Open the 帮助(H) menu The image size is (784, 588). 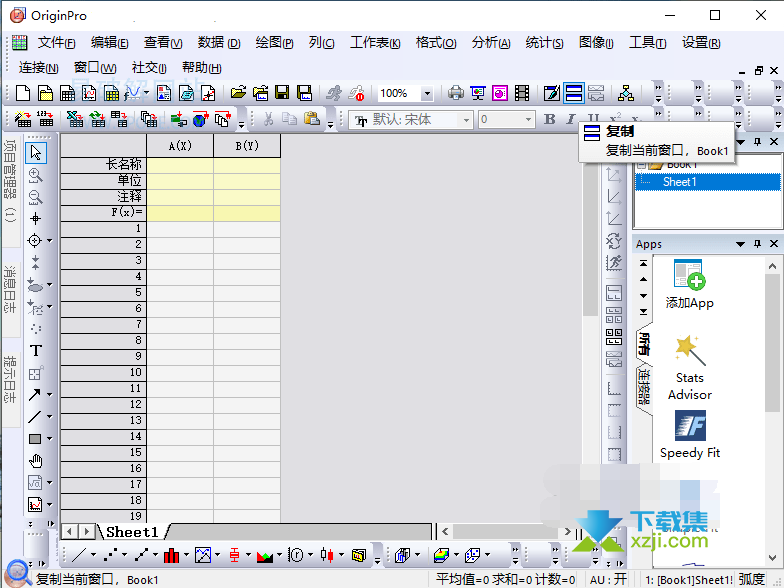click(202, 68)
